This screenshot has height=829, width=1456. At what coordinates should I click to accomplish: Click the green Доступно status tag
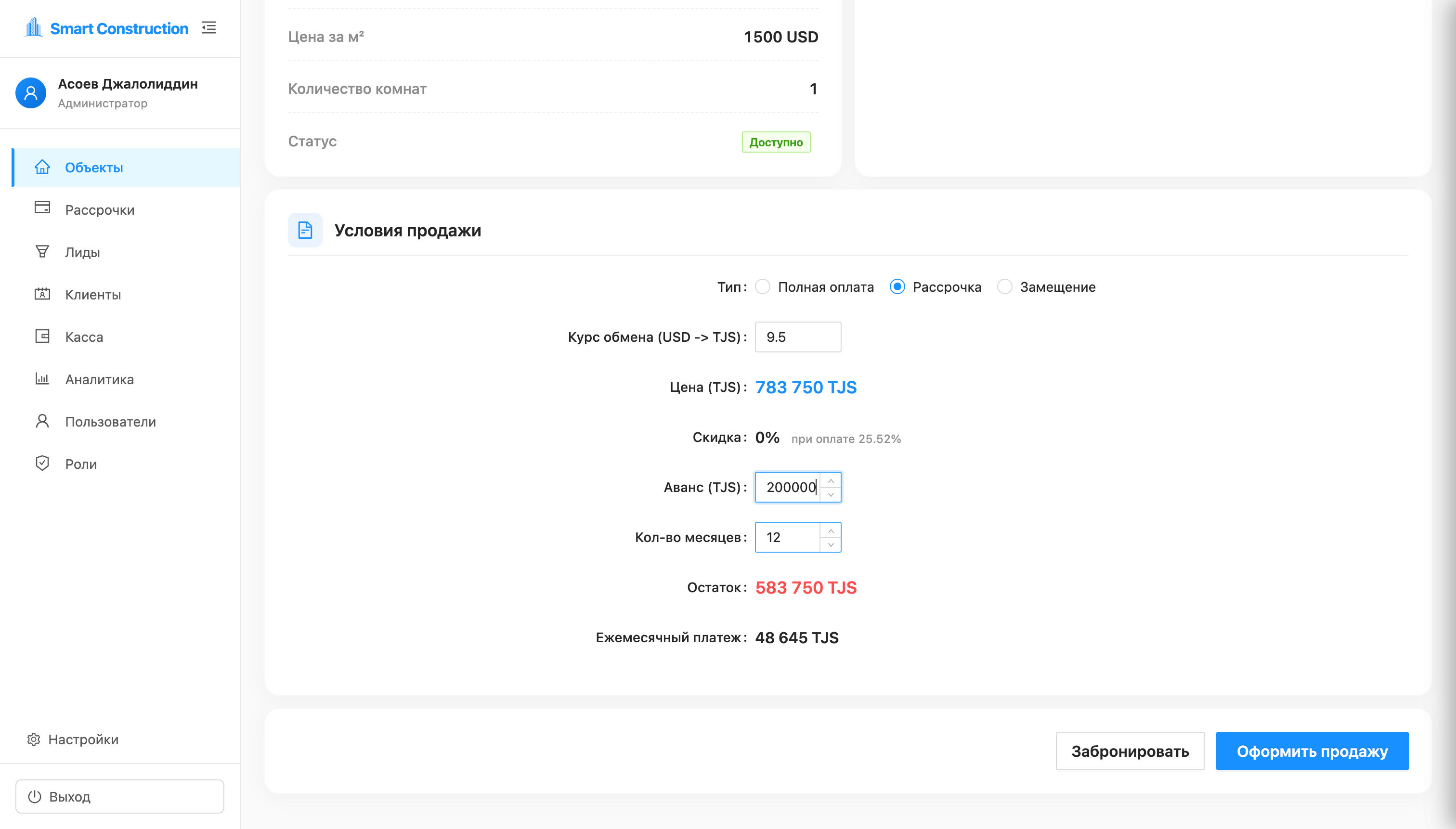[x=776, y=142]
